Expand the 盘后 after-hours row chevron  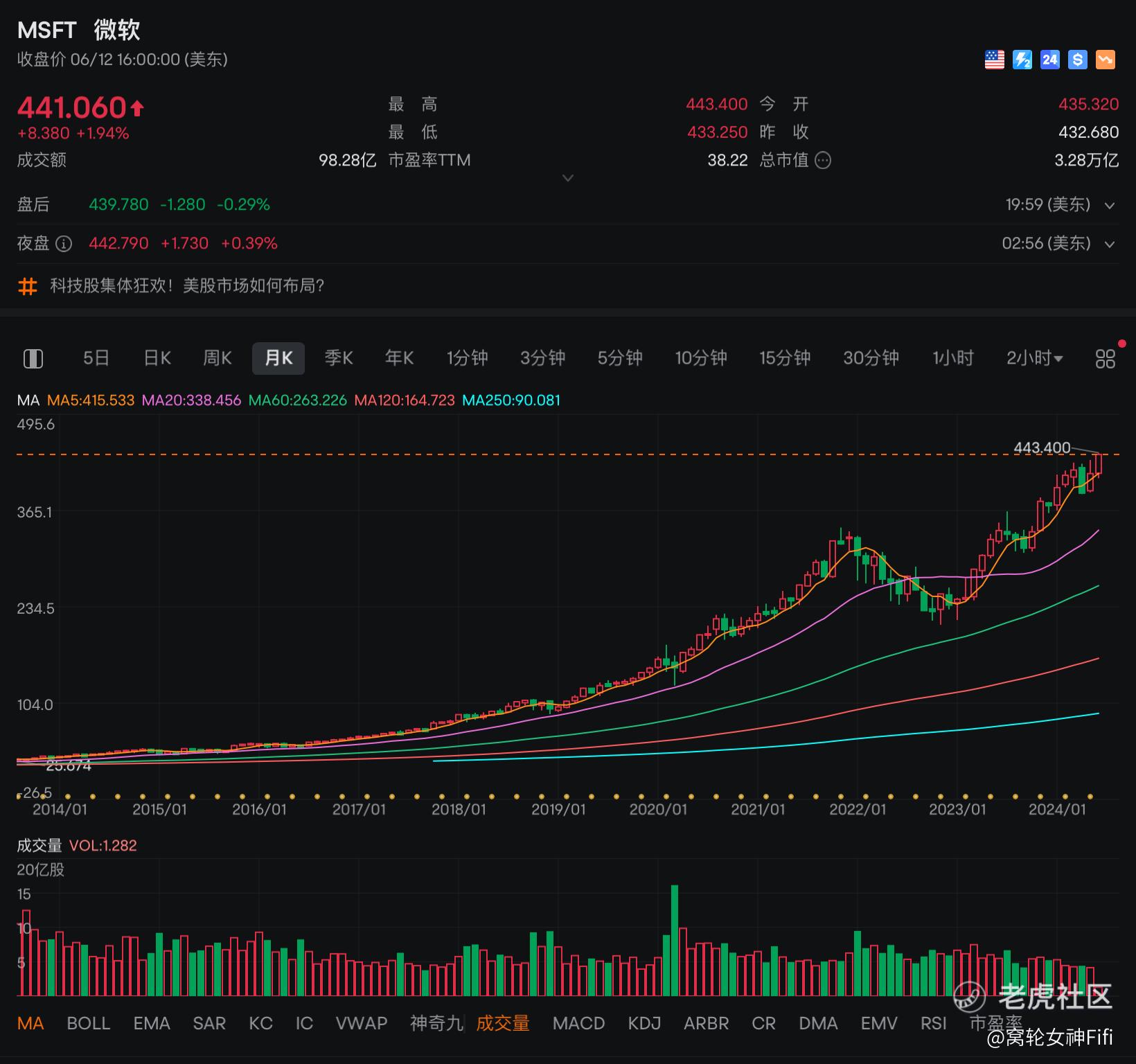(1110, 206)
